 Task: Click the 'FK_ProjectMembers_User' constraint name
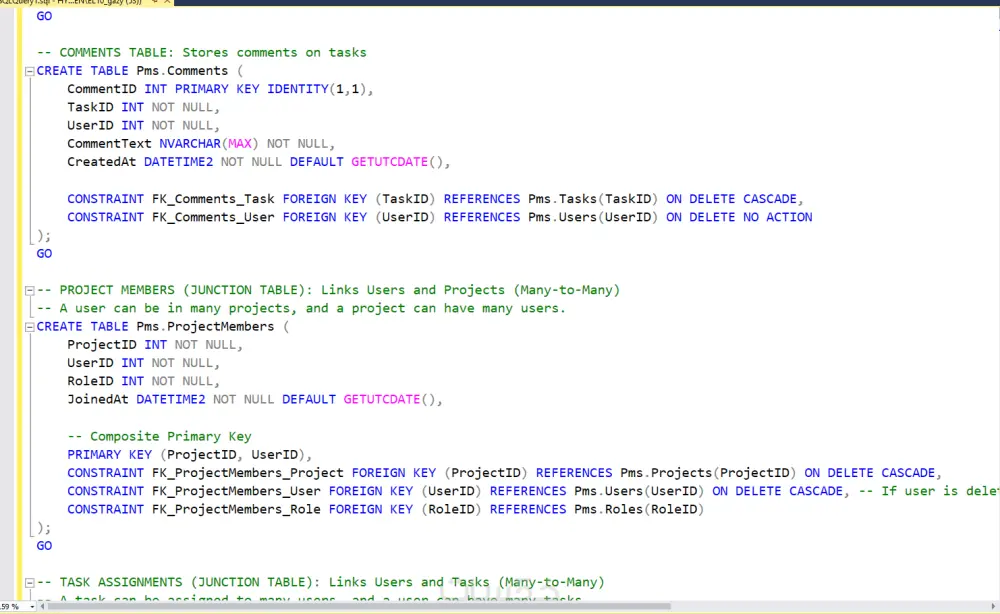click(236, 492)
